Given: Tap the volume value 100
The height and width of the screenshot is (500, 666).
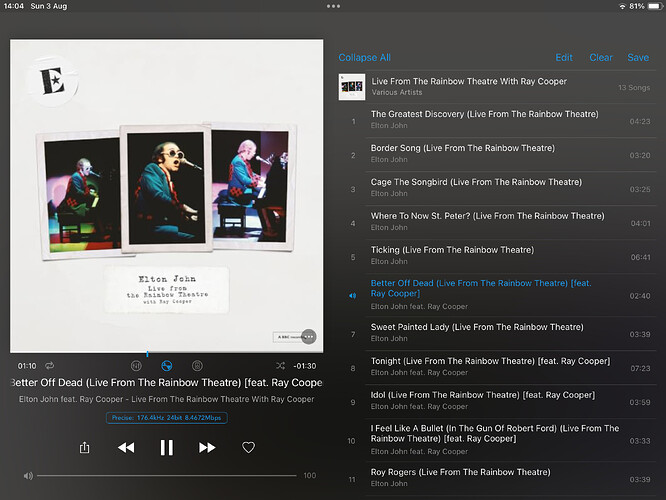Looking at the screenshot, I should pos(310,476).
